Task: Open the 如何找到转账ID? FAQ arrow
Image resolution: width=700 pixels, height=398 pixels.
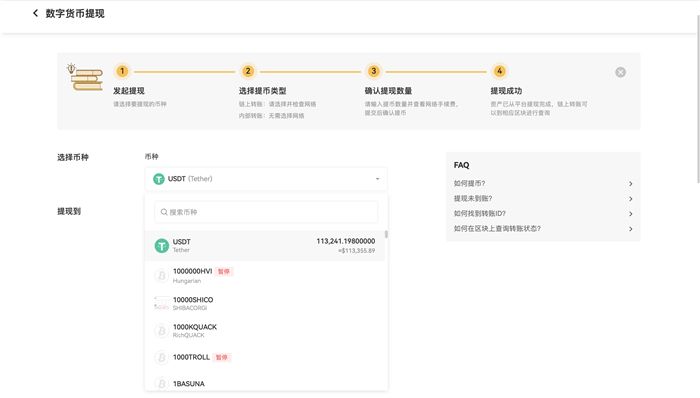Action: point(630,214)
